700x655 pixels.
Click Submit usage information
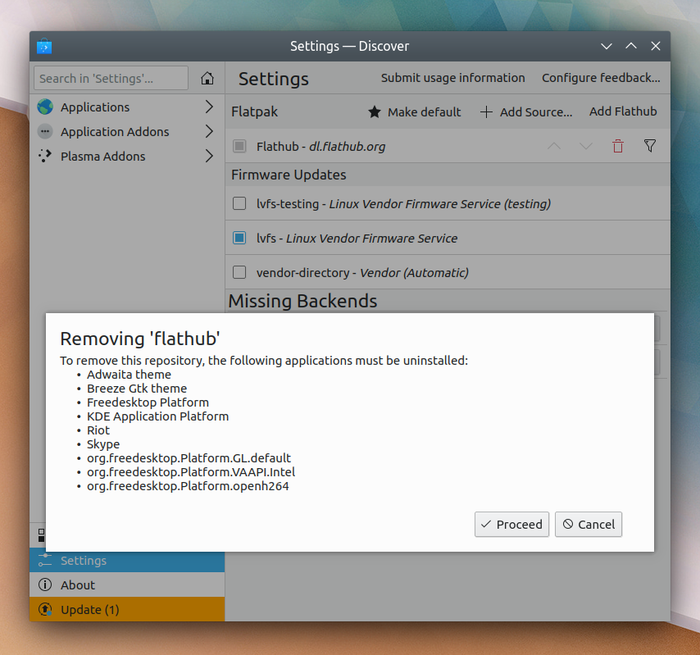tap(453, 78)
